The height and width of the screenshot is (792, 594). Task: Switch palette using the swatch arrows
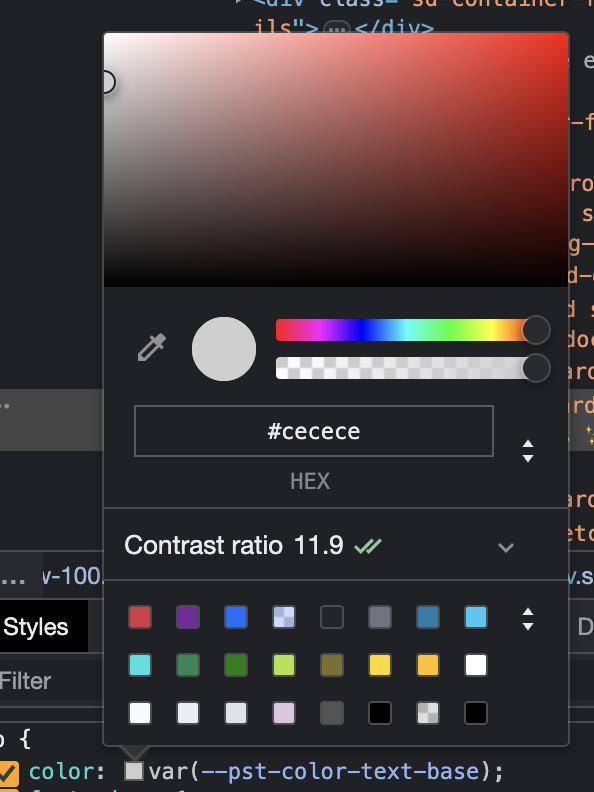pyautogui.click(x=528, y=619)
